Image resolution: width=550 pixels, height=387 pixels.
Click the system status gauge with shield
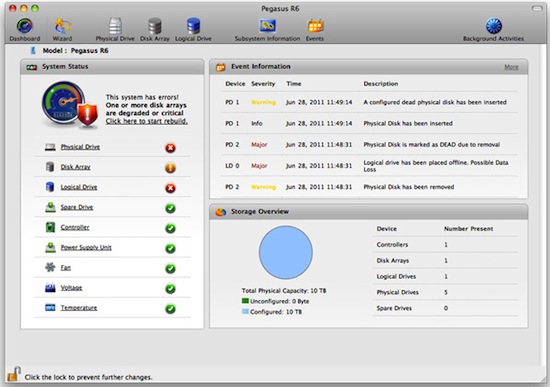[x=69, y=104]
